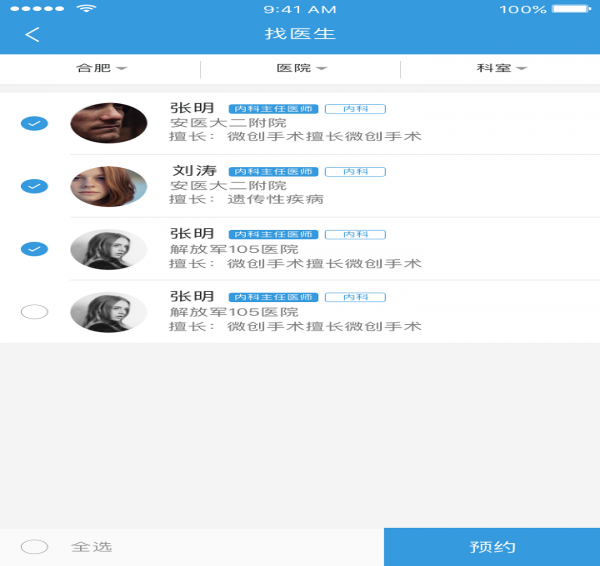Uncheck third row 张明 checkbox

tap(34, 249)
